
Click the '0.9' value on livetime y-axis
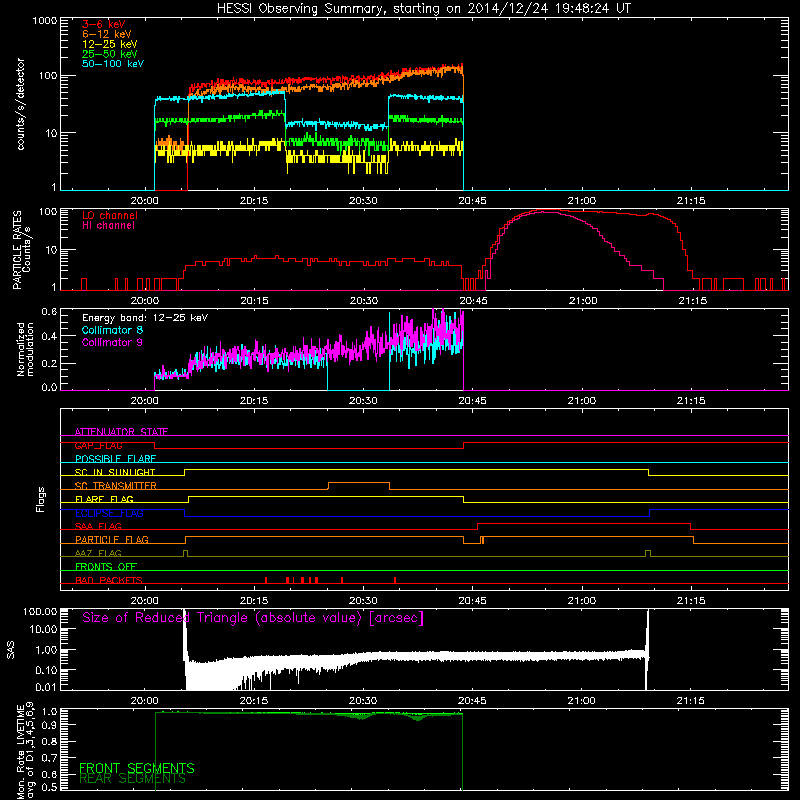pyautogui.click(x=51, y=724)
